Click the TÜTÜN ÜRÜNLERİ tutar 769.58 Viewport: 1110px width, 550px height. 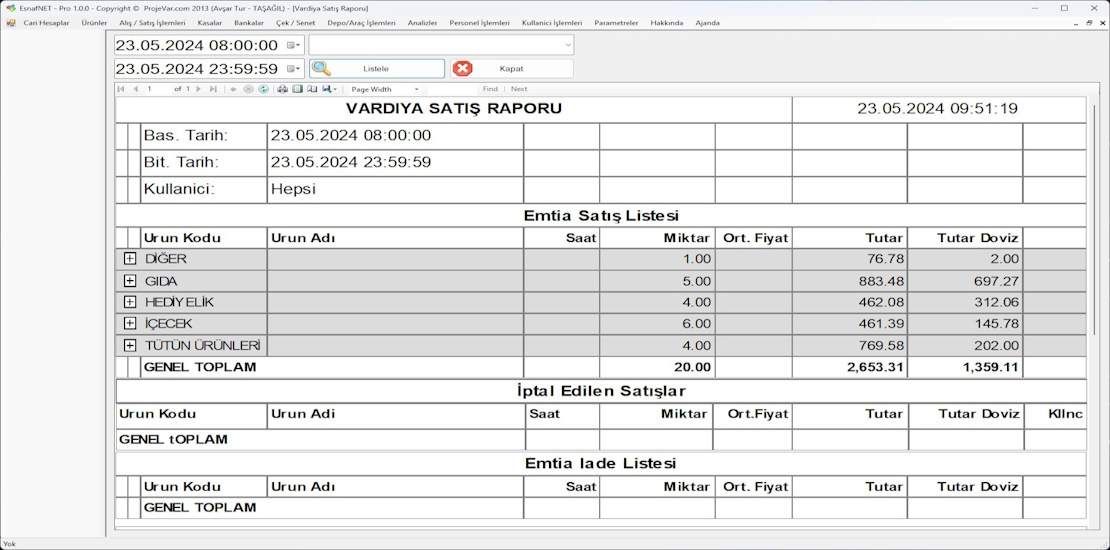coord(880,345)
